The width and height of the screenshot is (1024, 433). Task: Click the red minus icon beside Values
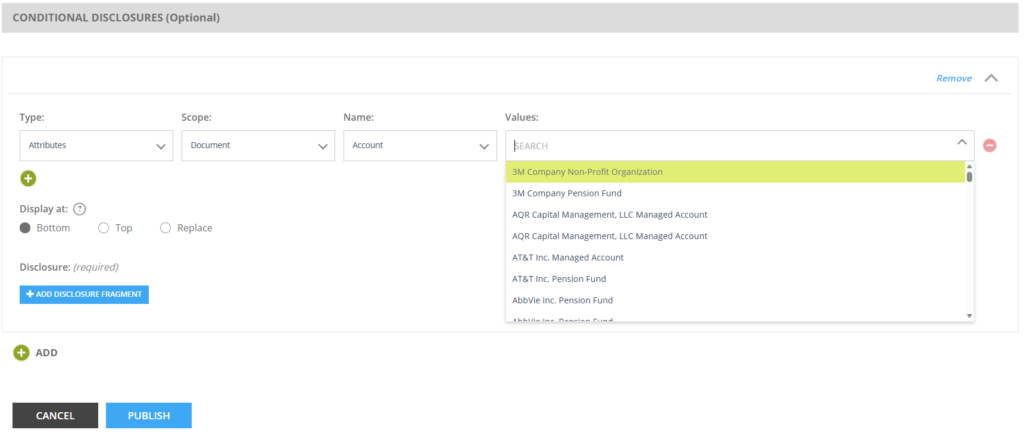(989, 145)
